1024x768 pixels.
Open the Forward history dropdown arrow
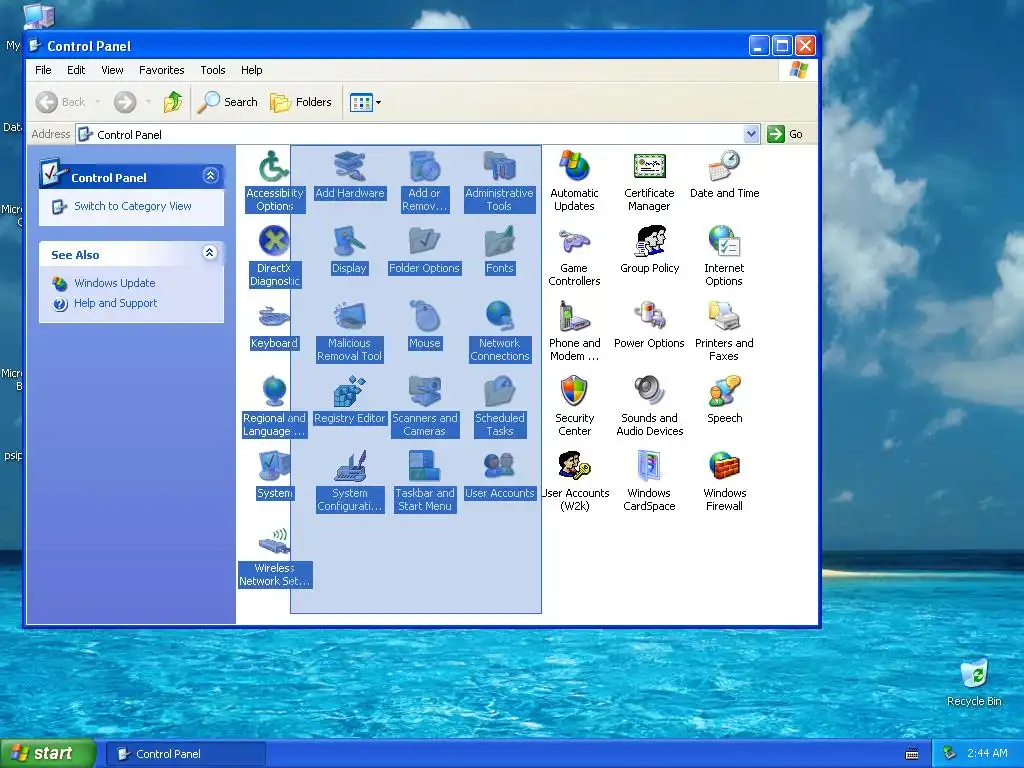point(148,102)
